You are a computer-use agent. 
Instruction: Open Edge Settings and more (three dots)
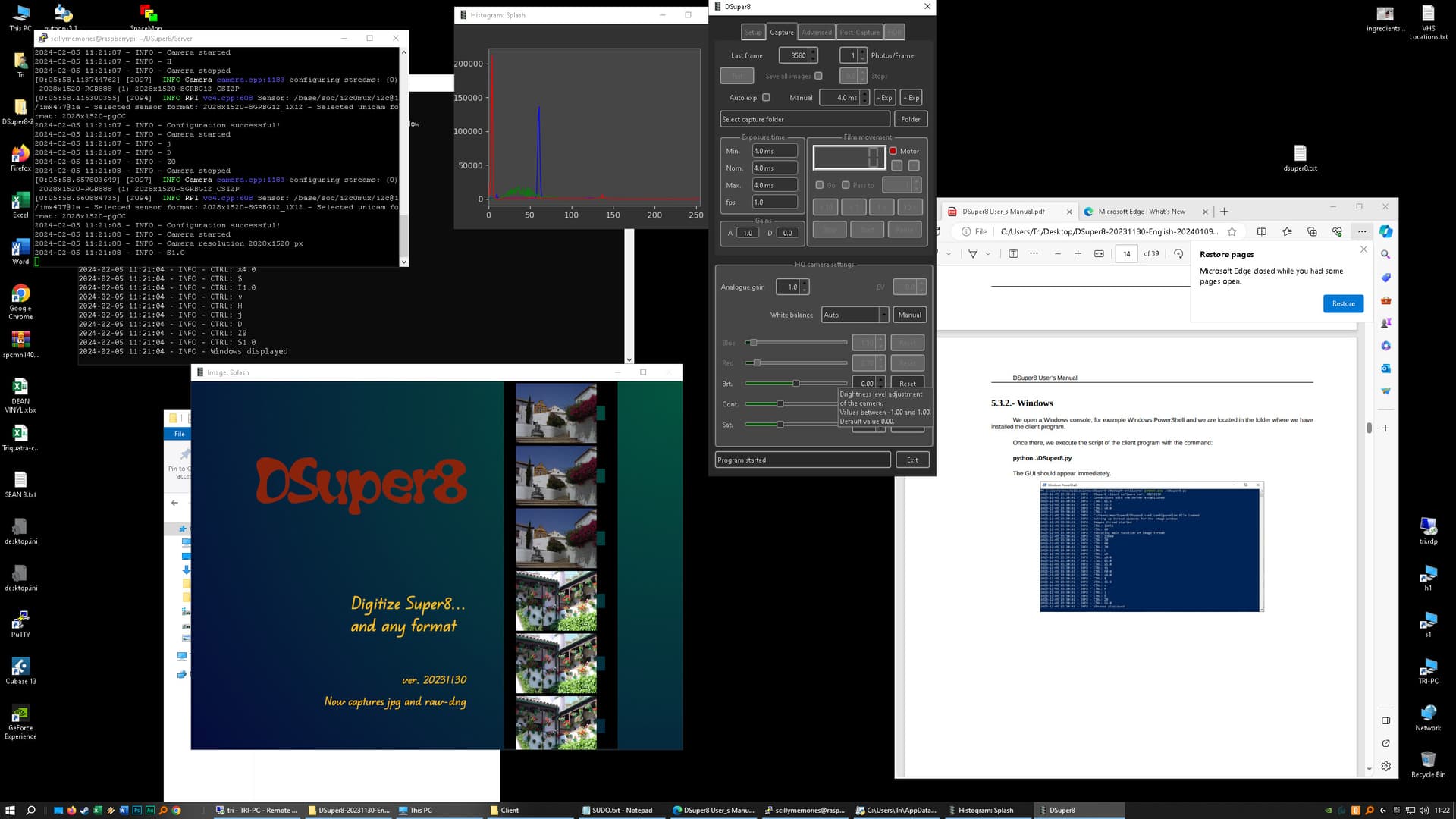click(1362, 232)
